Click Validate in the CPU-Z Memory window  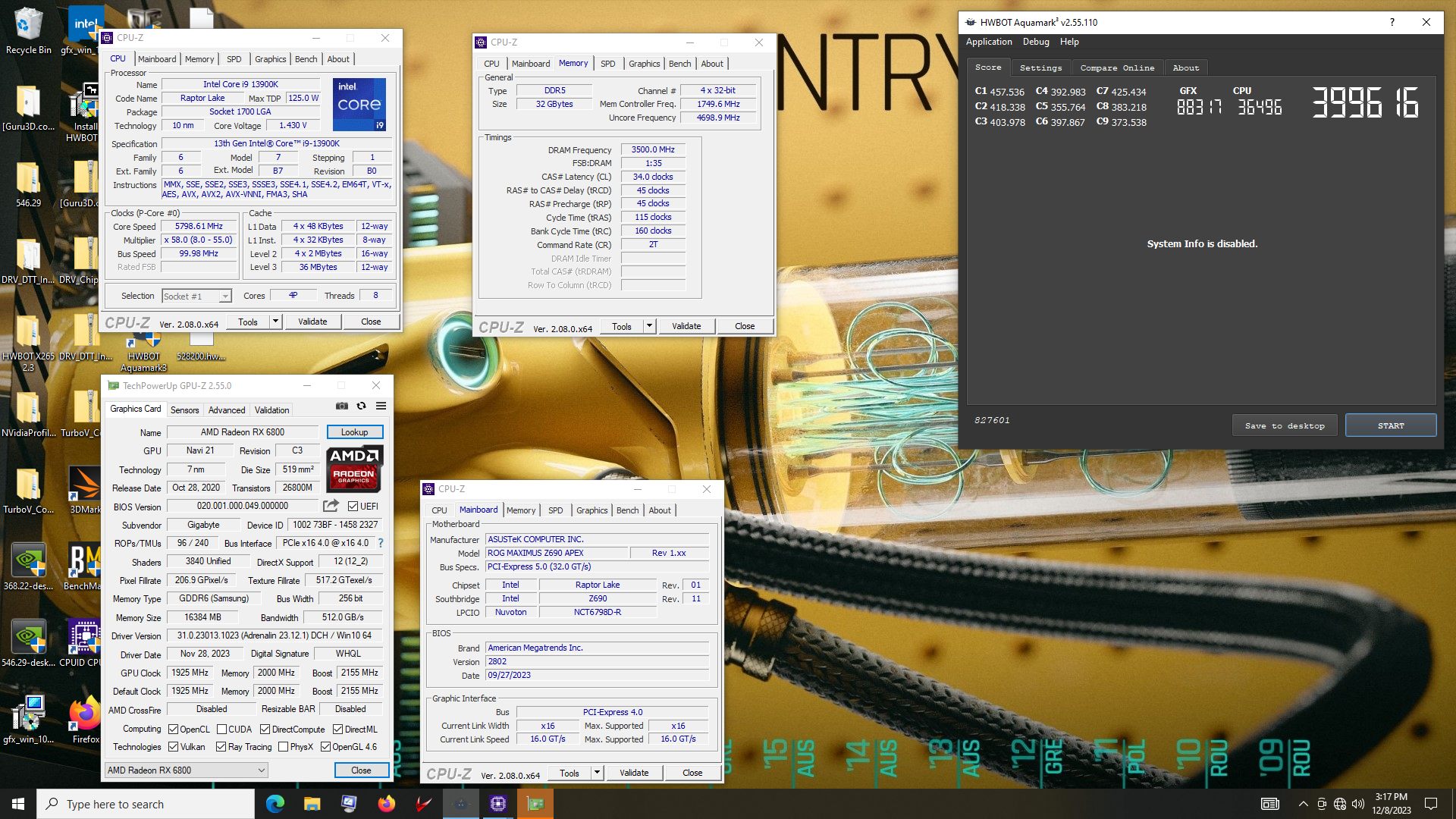coord(686,326)
